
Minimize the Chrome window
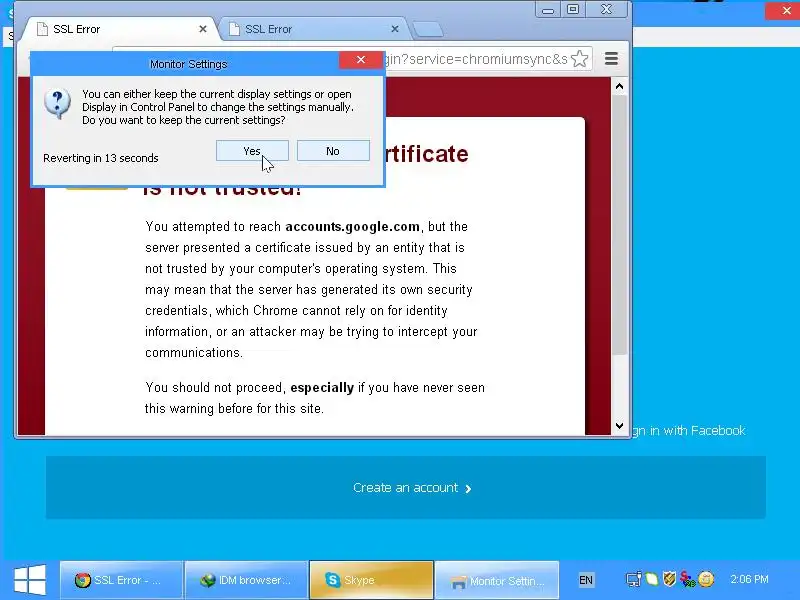tap(548, 10)
